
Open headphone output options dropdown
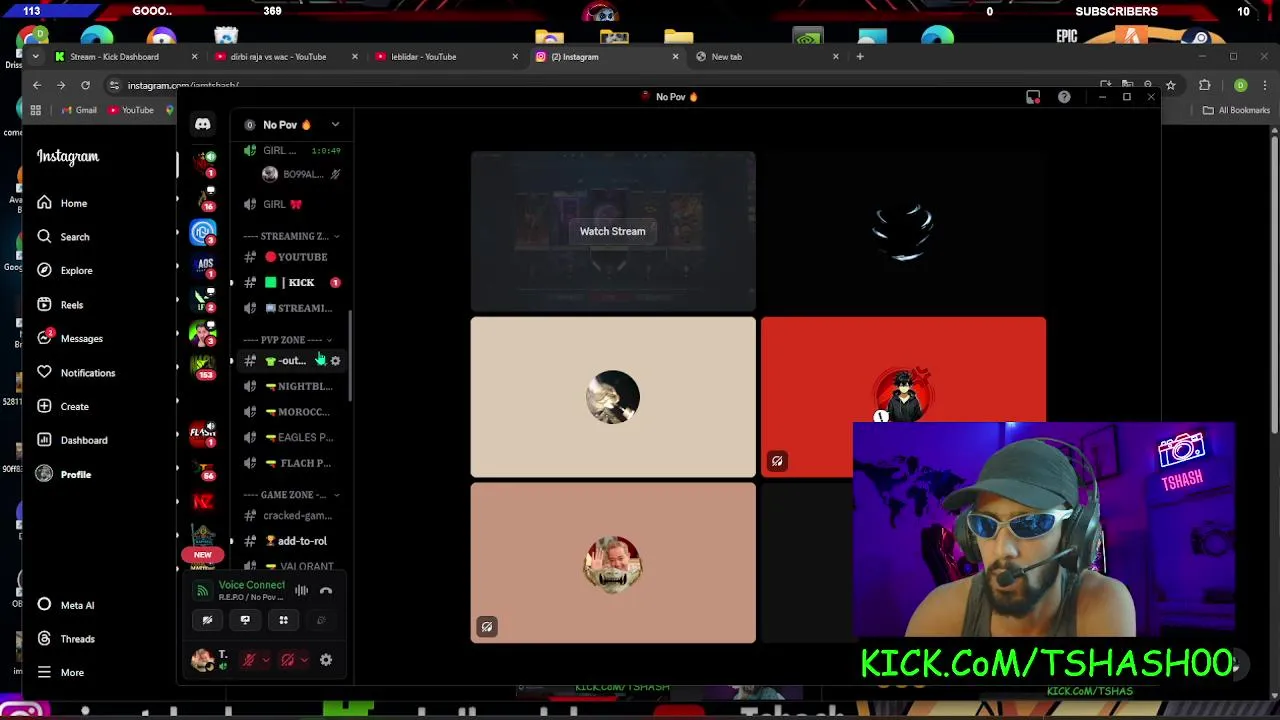click(x=304, y=660)
